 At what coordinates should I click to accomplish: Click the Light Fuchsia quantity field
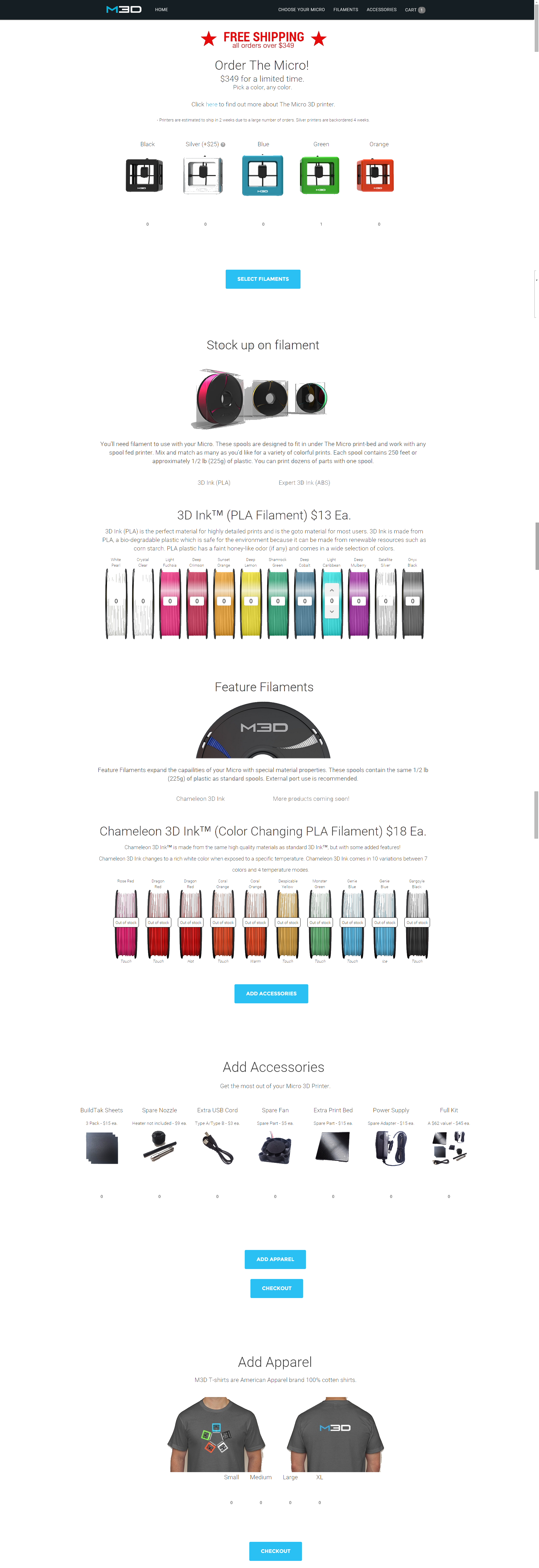(x=170, y=601)
